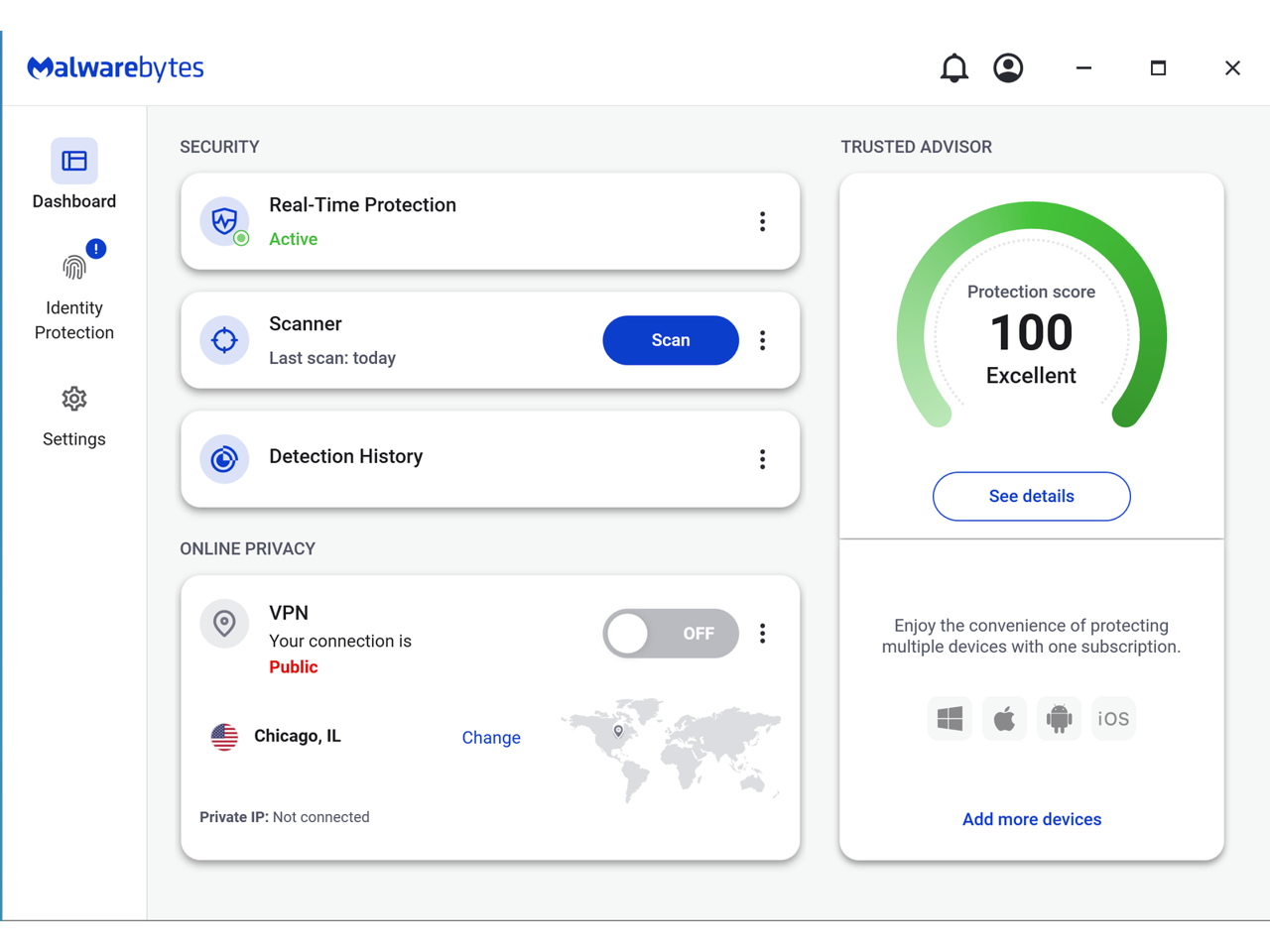Open Settings from the sidebar
This screenshot has height=952, width=1270.
(74, 416)
